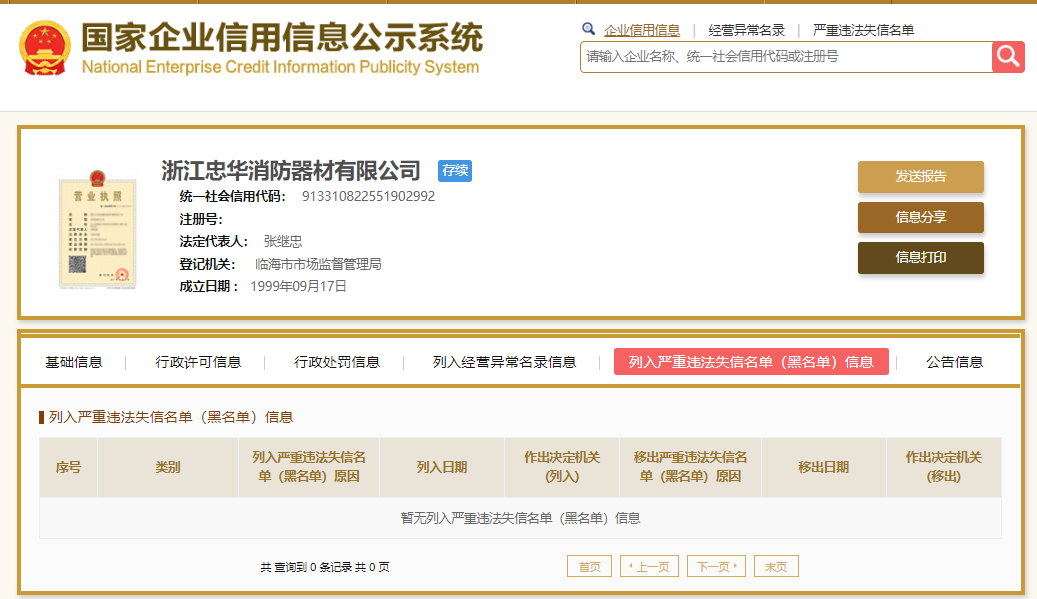Click the 共查询到 0 条记录 共 0 页 text
The image size is (1037, 599).
tap(325, 567)
